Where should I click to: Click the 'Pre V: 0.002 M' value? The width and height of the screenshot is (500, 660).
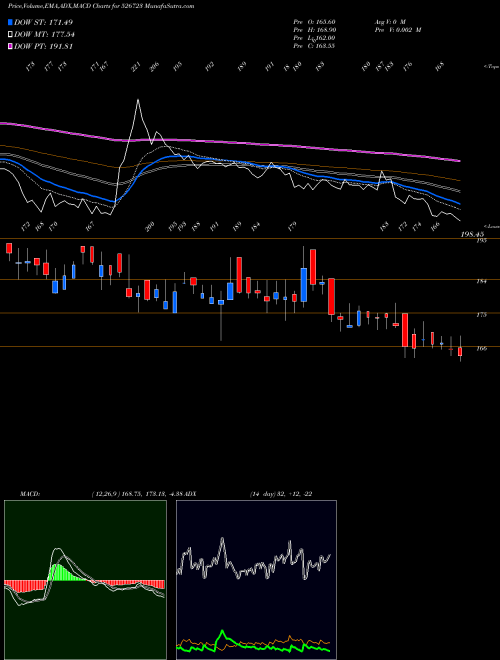pyautogui.click(x=397, y=30)
